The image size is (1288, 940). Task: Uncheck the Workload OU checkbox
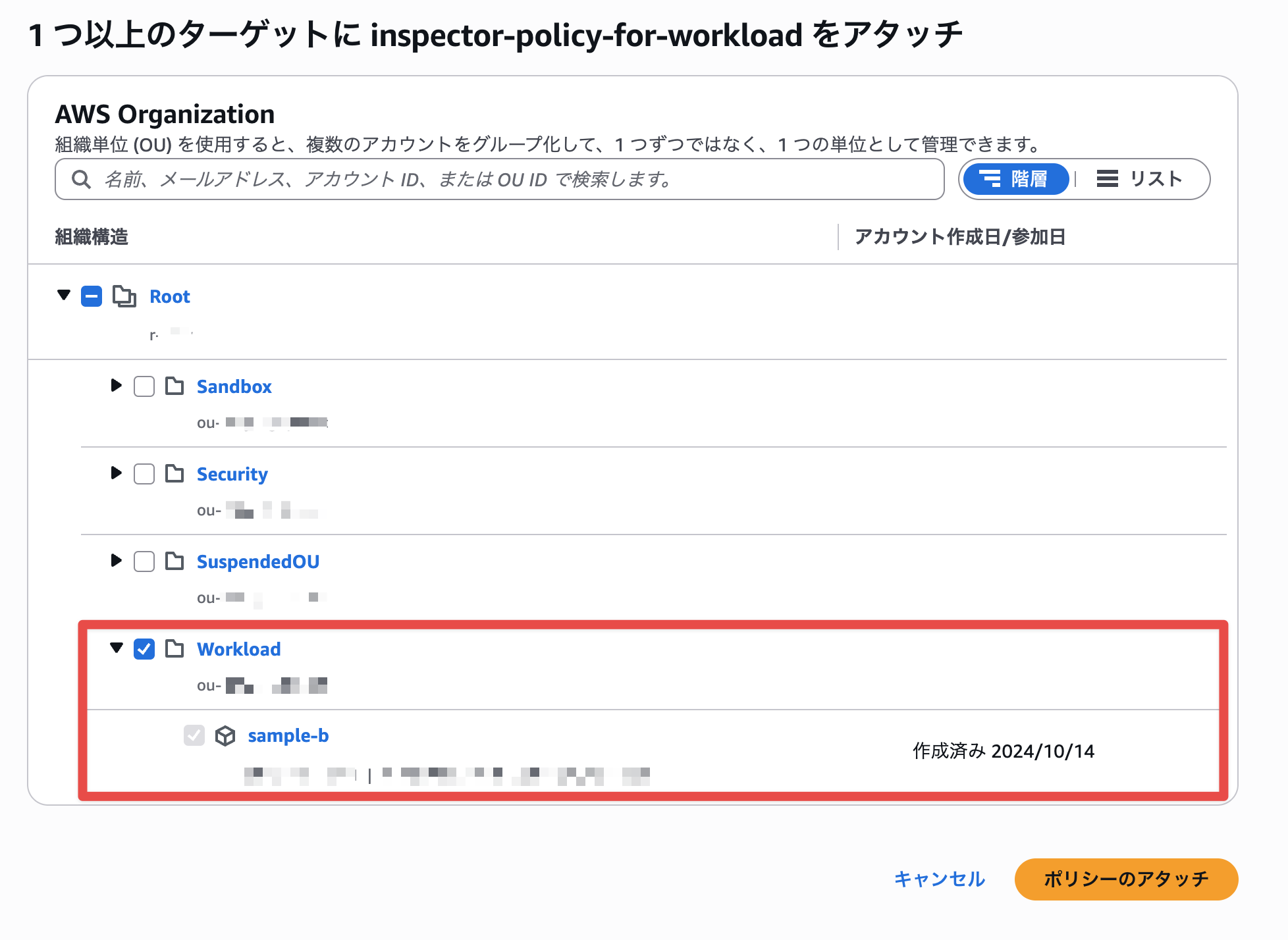tap(144, 649)
